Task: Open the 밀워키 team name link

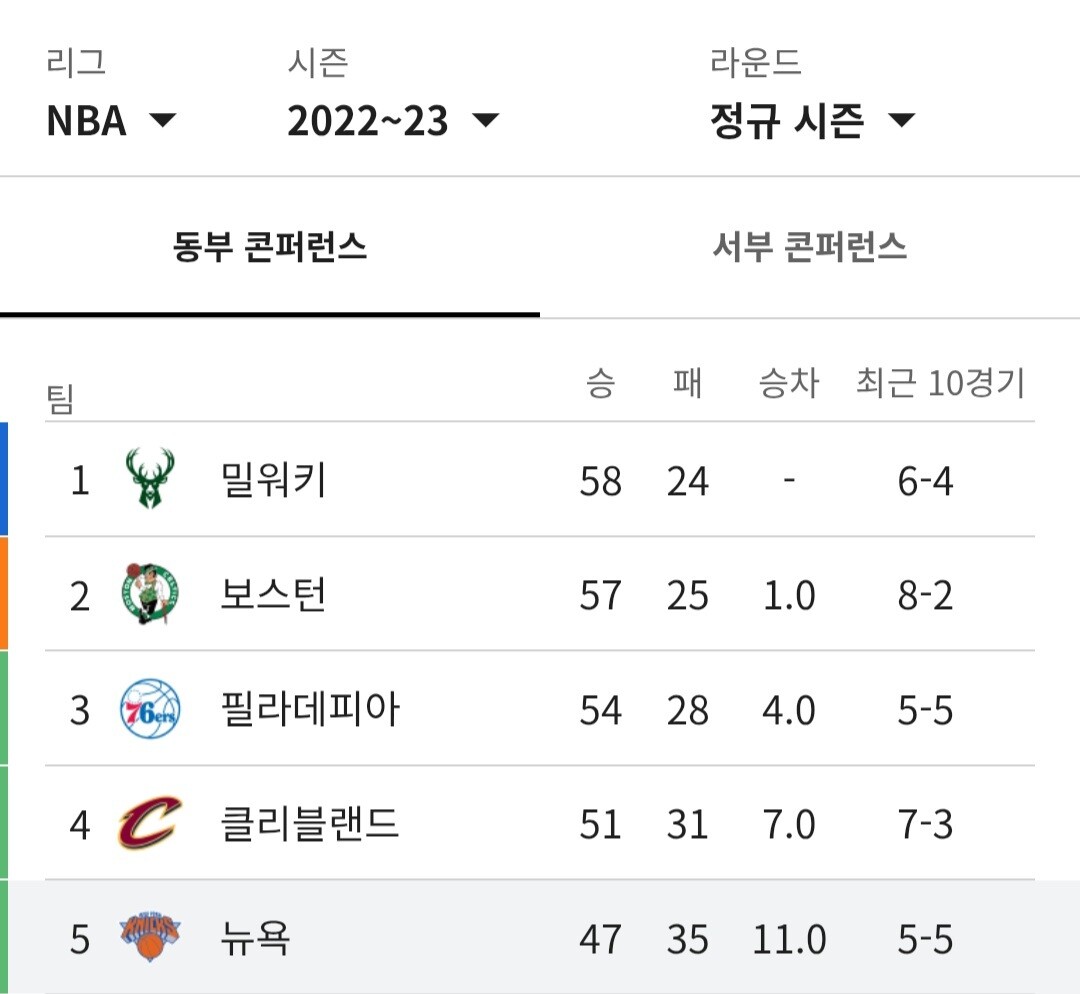Action: 273,480
